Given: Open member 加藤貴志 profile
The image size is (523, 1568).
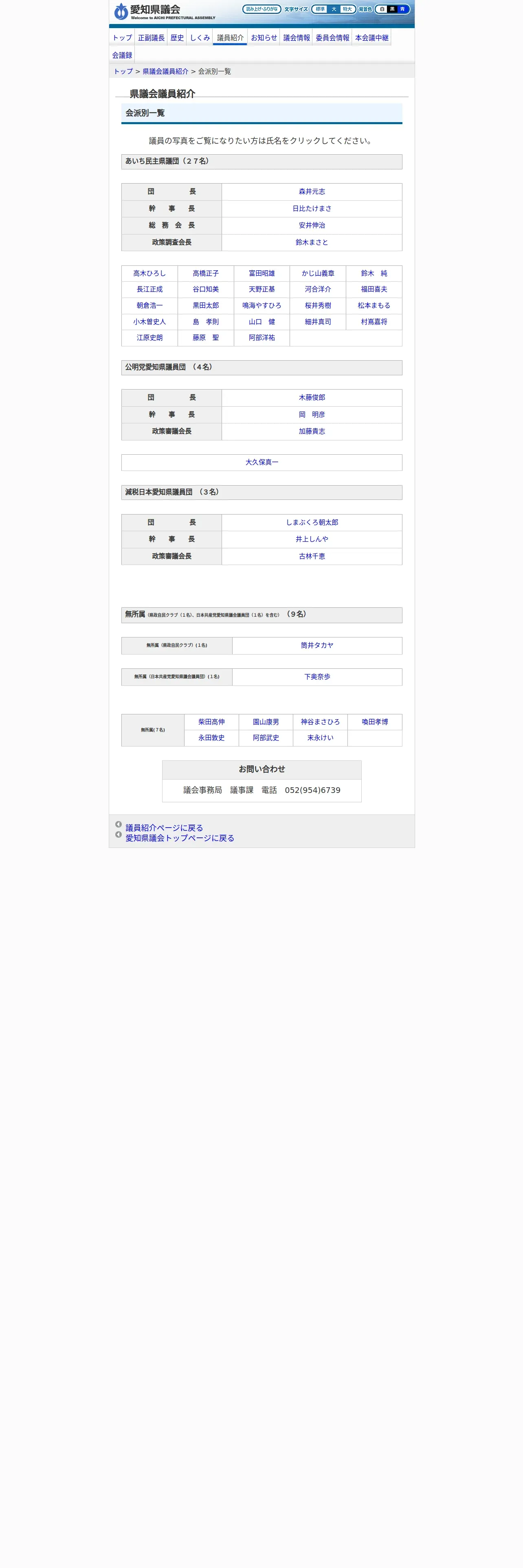Looking at the screenshot, I should point(312,431).
